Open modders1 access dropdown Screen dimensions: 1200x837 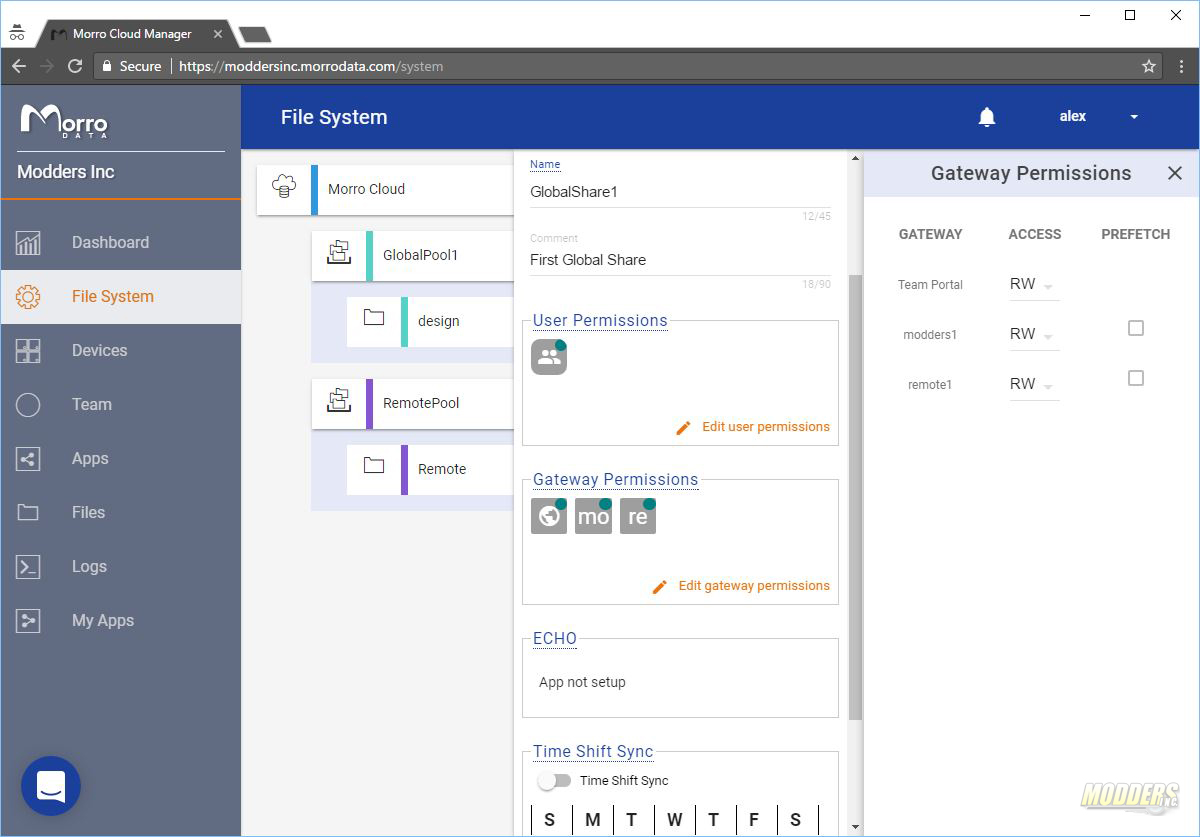1033,335
